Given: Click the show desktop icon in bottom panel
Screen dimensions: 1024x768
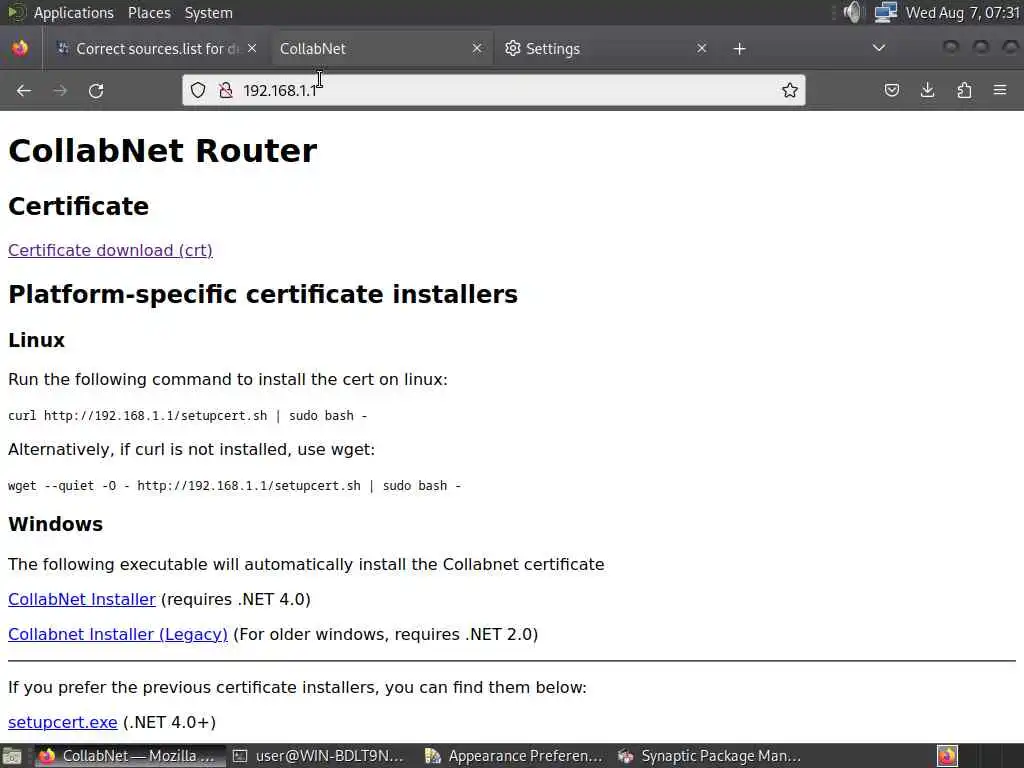Looking at the screenshot, I should point(12,756).
